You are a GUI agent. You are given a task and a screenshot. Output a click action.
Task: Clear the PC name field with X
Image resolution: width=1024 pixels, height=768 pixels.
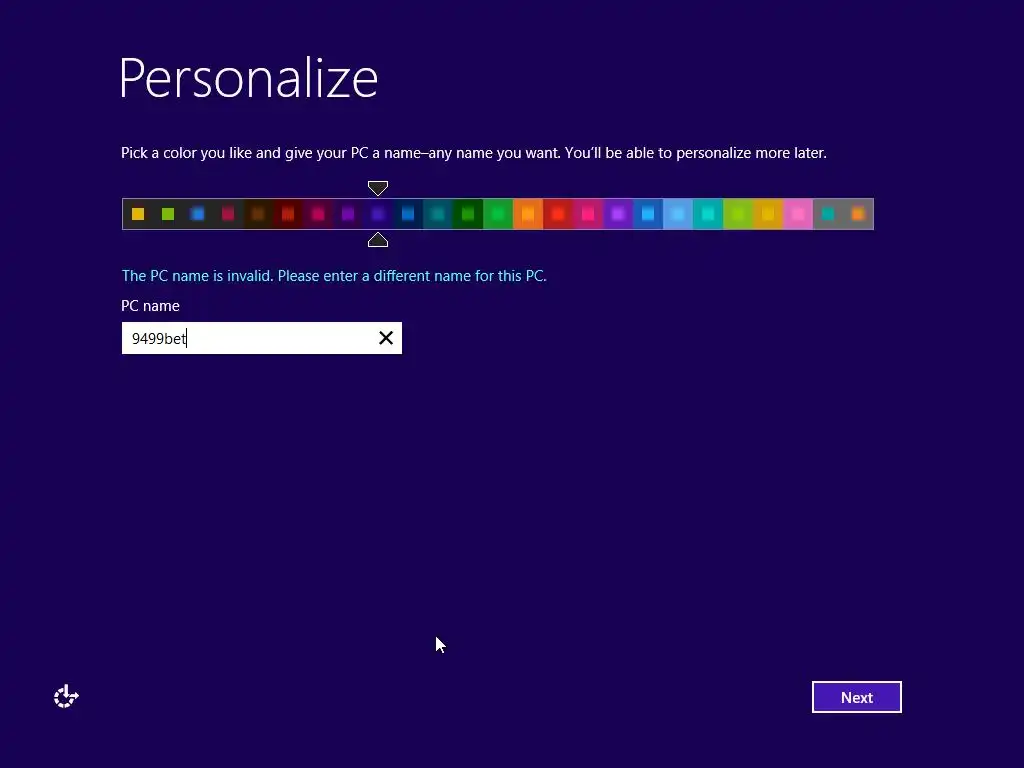point(386,338)
